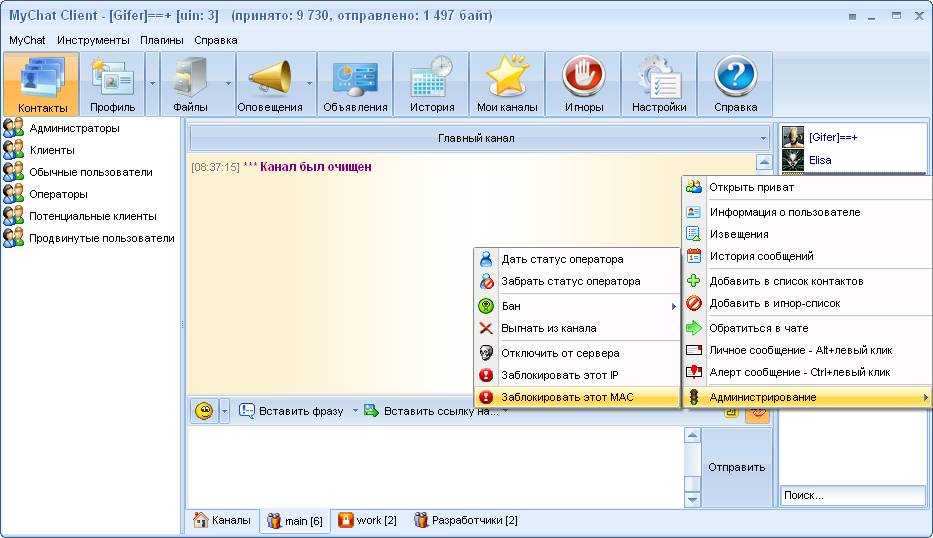Open the Справка menu bar item
Viewport: 933px width, 538px height.
click(x=216, y=40)
